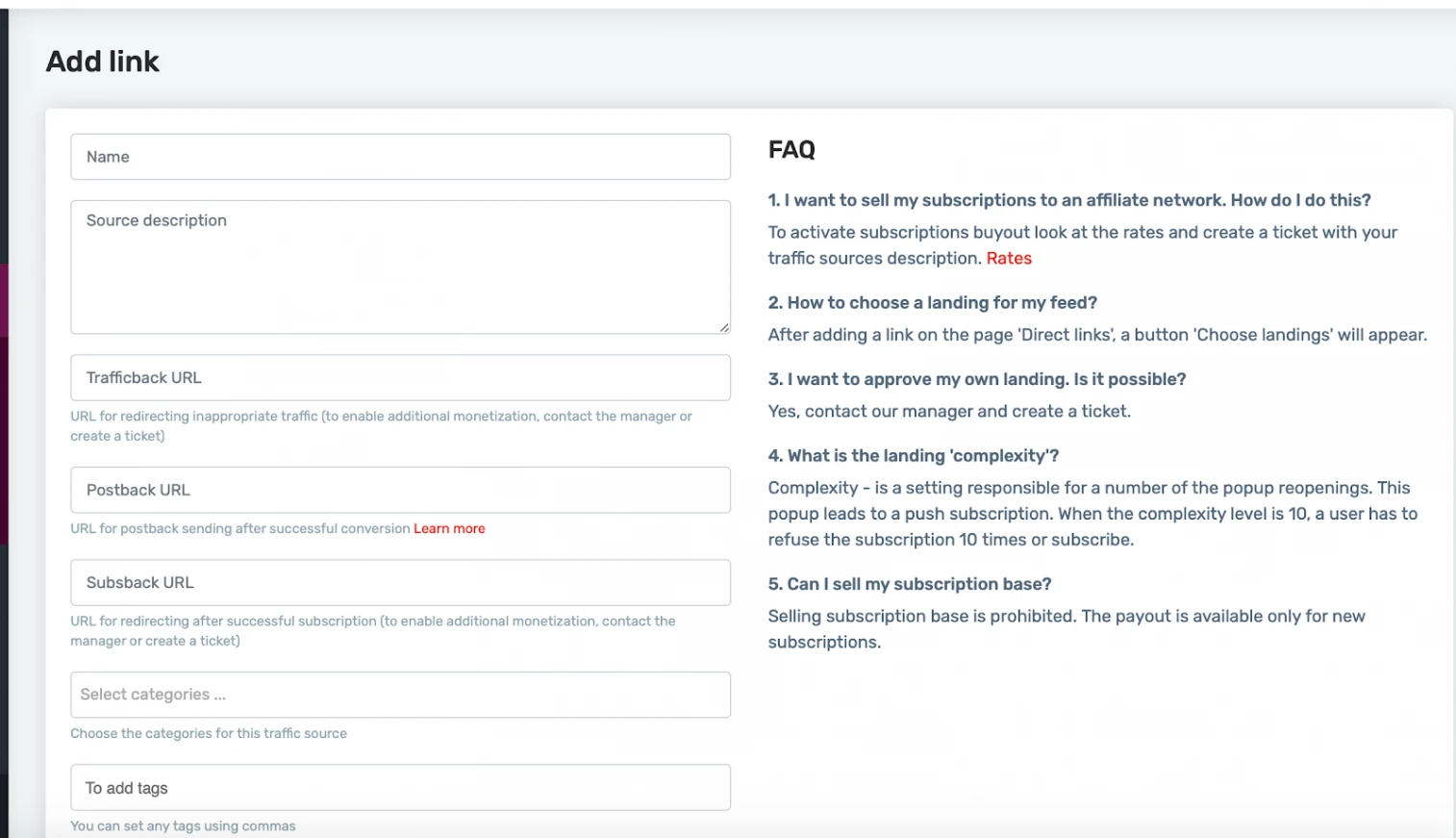Click the Trafficback hint about redirecting inappropriate traffic
The height and width of the screenshot is (838, 1456).
381,425
